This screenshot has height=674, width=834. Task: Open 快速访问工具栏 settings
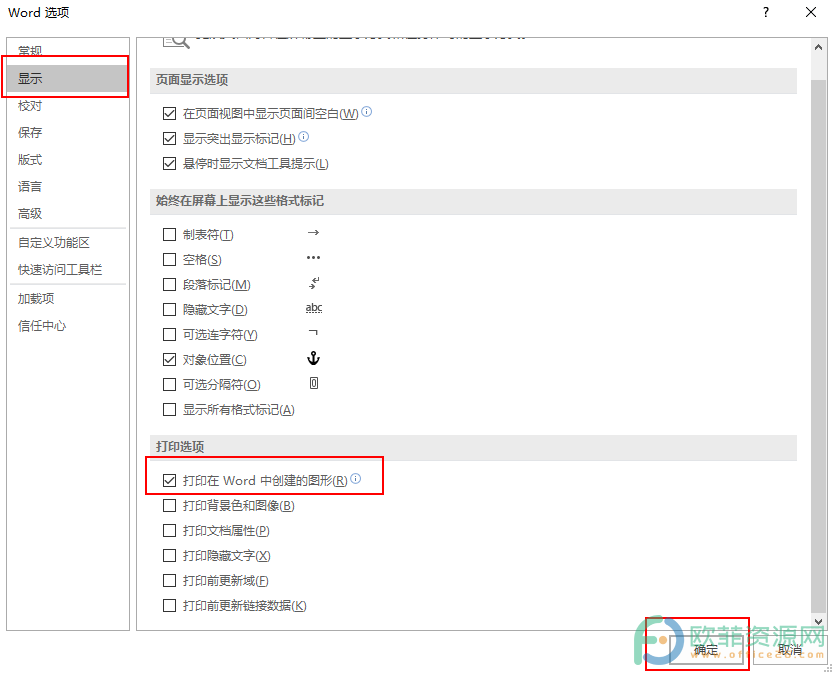pos(67,270)
